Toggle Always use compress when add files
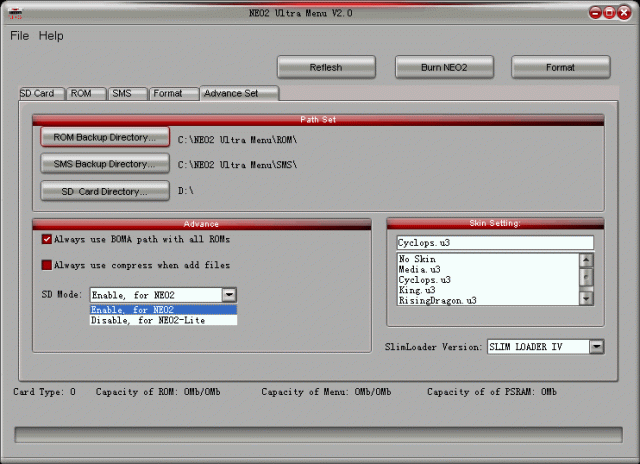 (x=47, y=265)
